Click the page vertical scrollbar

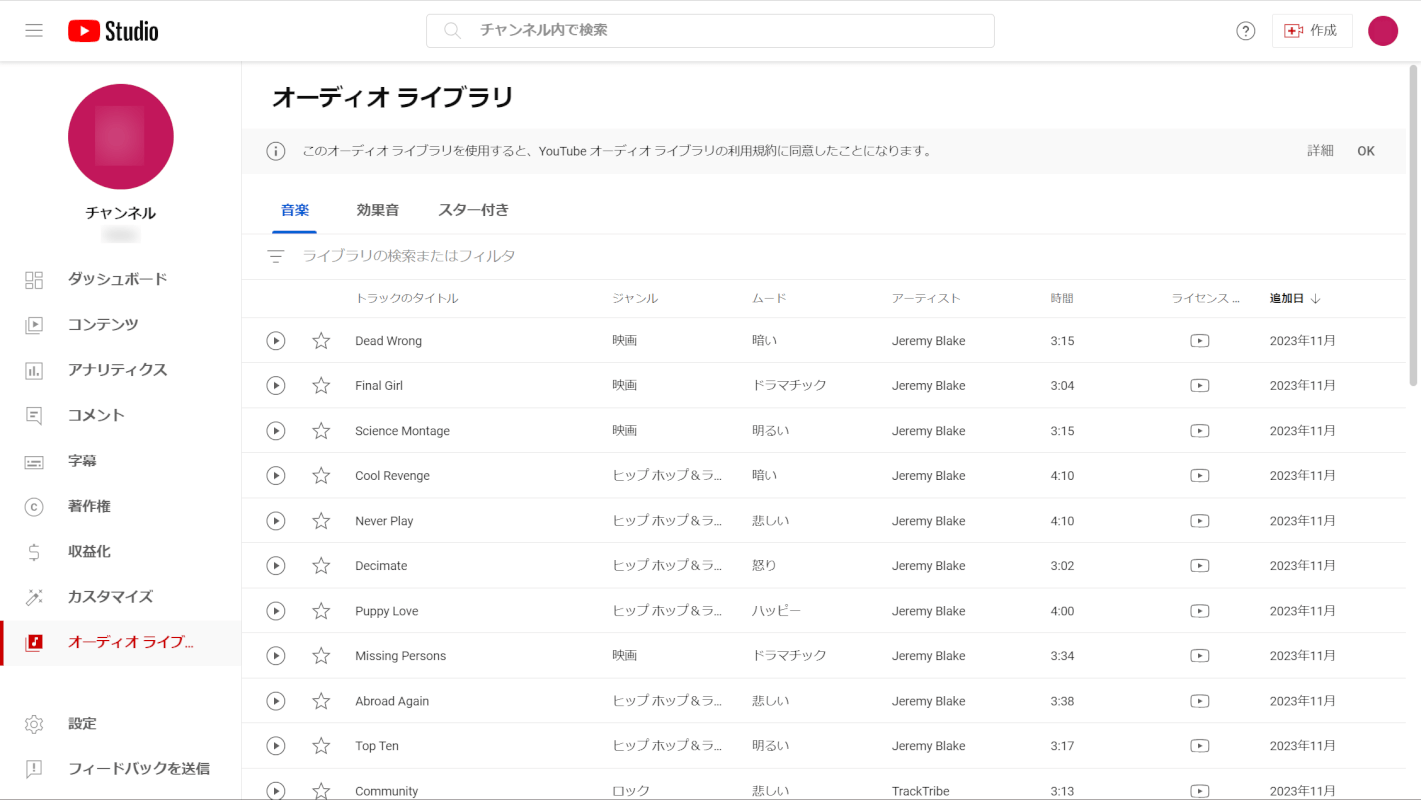[1413, 225]
